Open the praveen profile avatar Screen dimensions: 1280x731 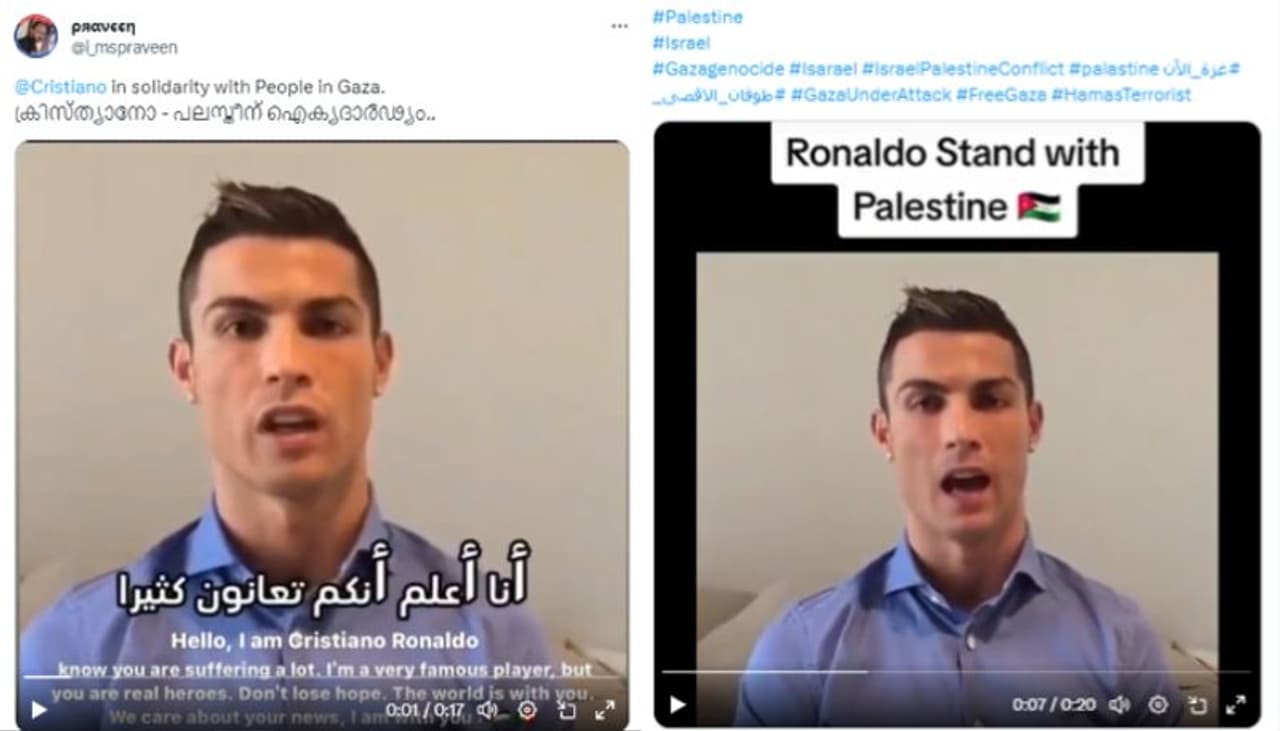[35, 36]
